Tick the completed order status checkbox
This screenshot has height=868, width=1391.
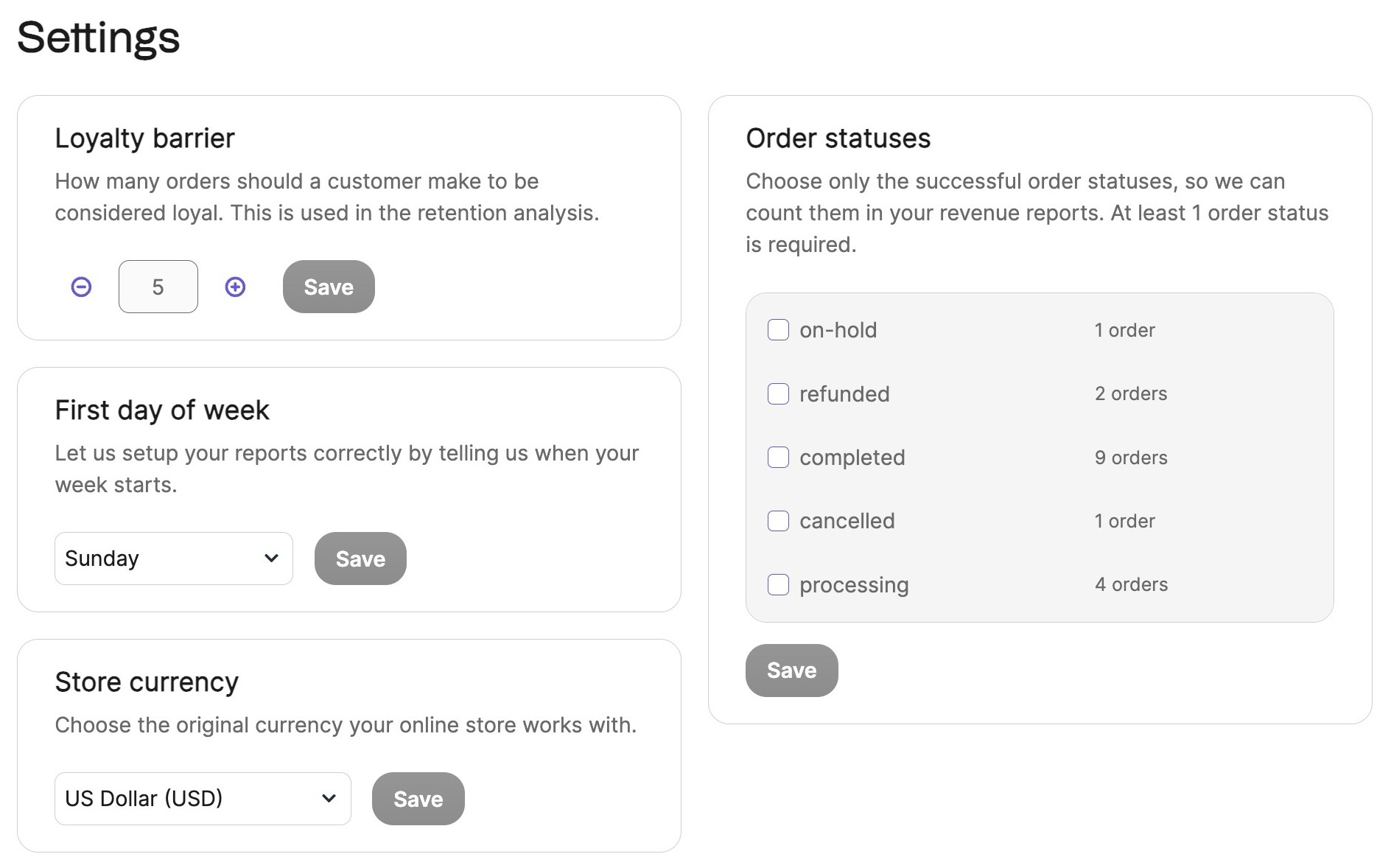778,458
